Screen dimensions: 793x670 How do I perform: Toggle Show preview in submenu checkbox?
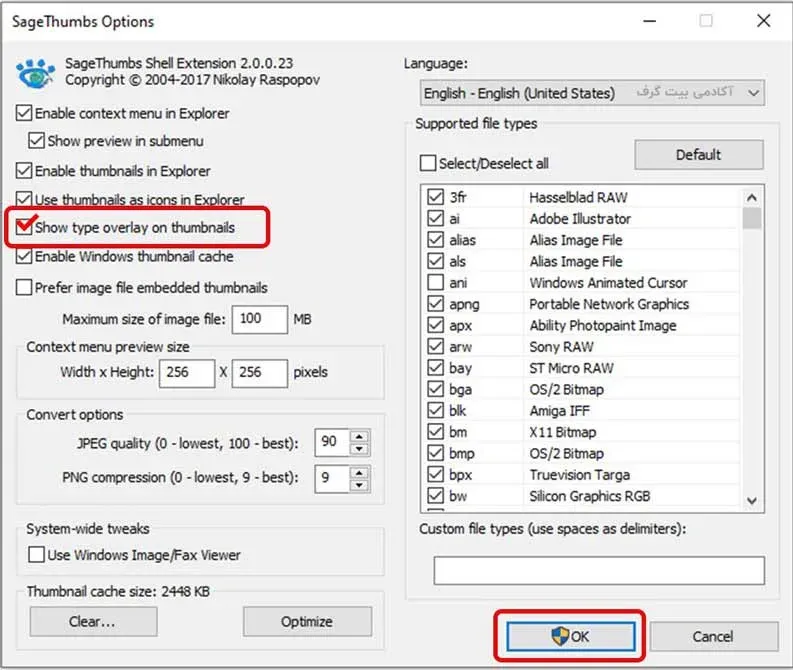36,141
